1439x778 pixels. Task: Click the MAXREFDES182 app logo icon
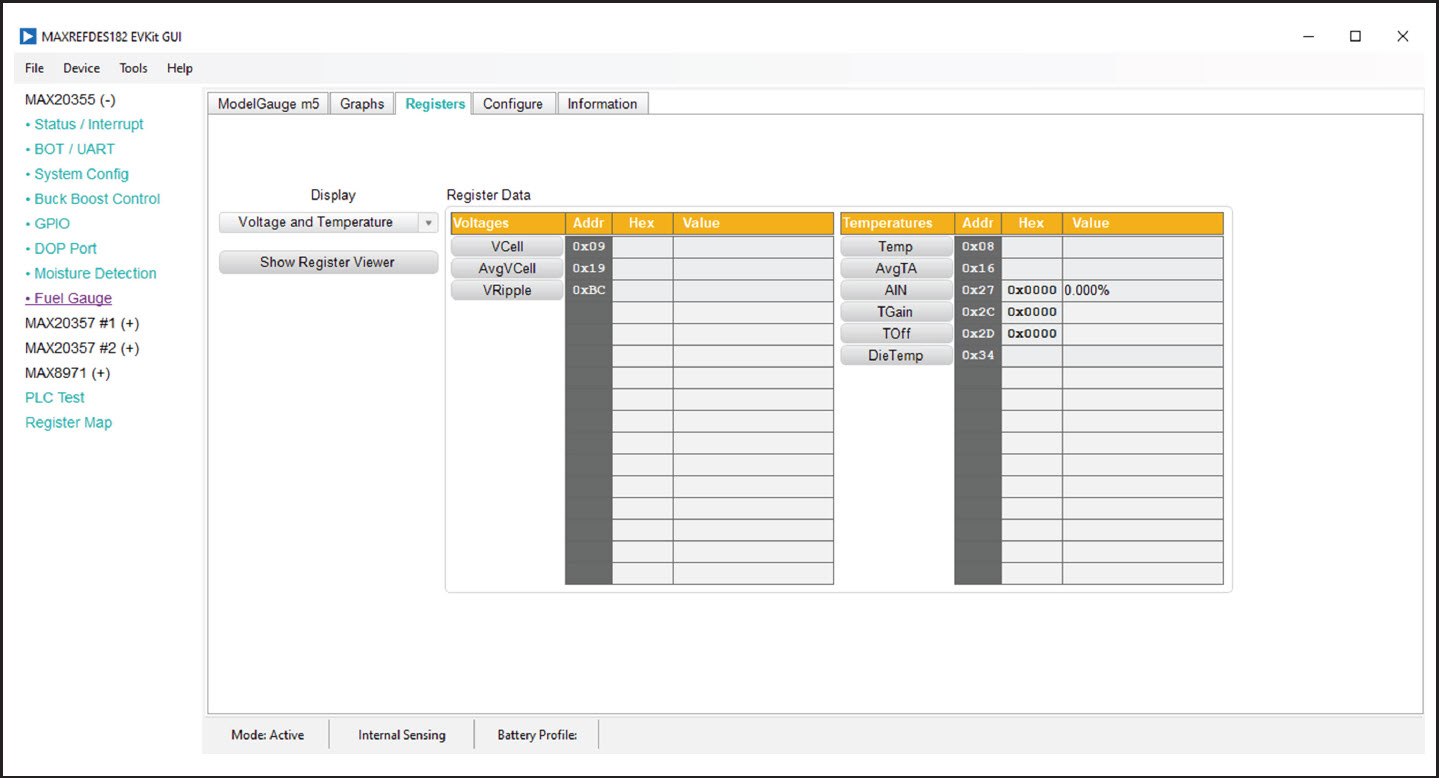(28, 36)
